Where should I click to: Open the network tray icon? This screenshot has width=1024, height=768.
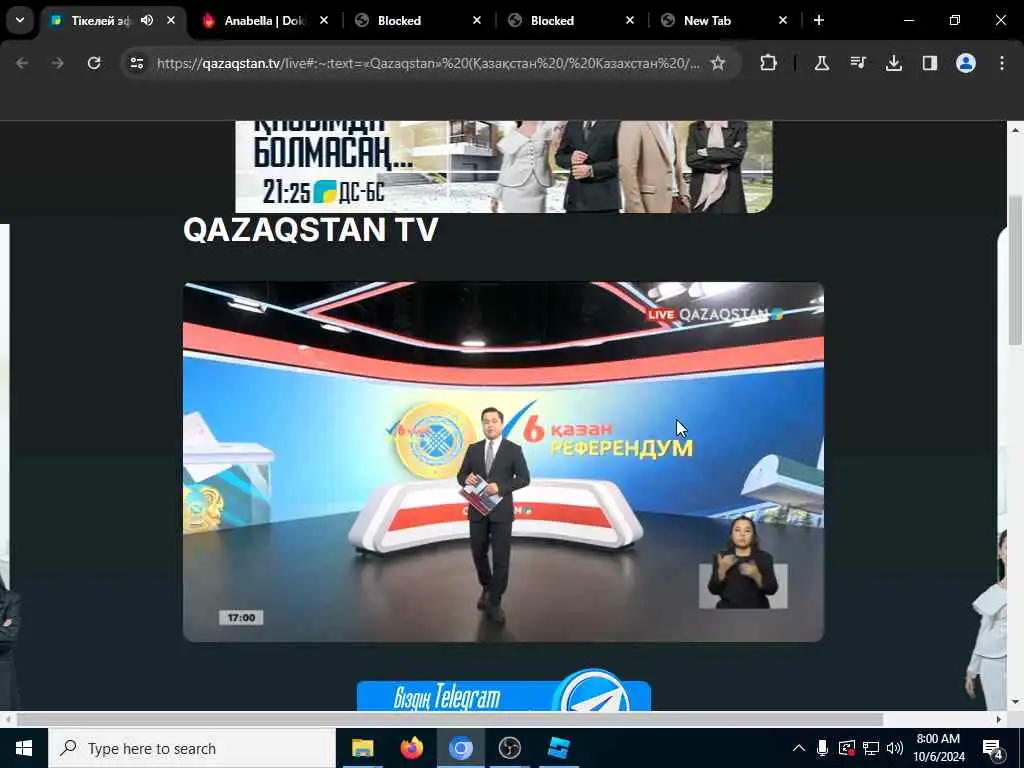pyautogui.click(x=871, y=748)
